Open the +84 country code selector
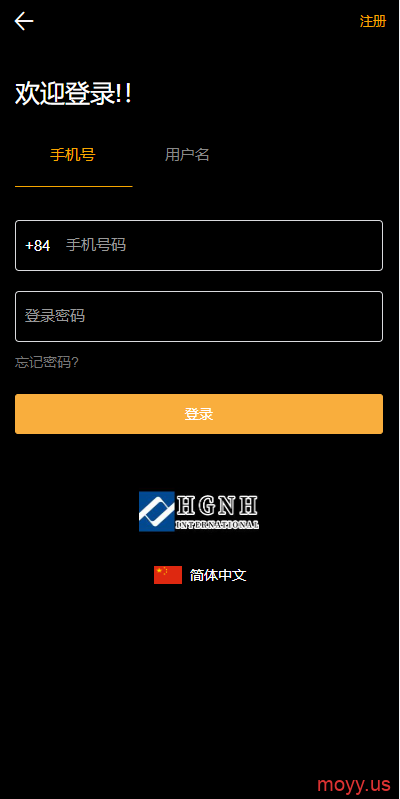This screenshot has width=400, height=799. coord(38,246)
